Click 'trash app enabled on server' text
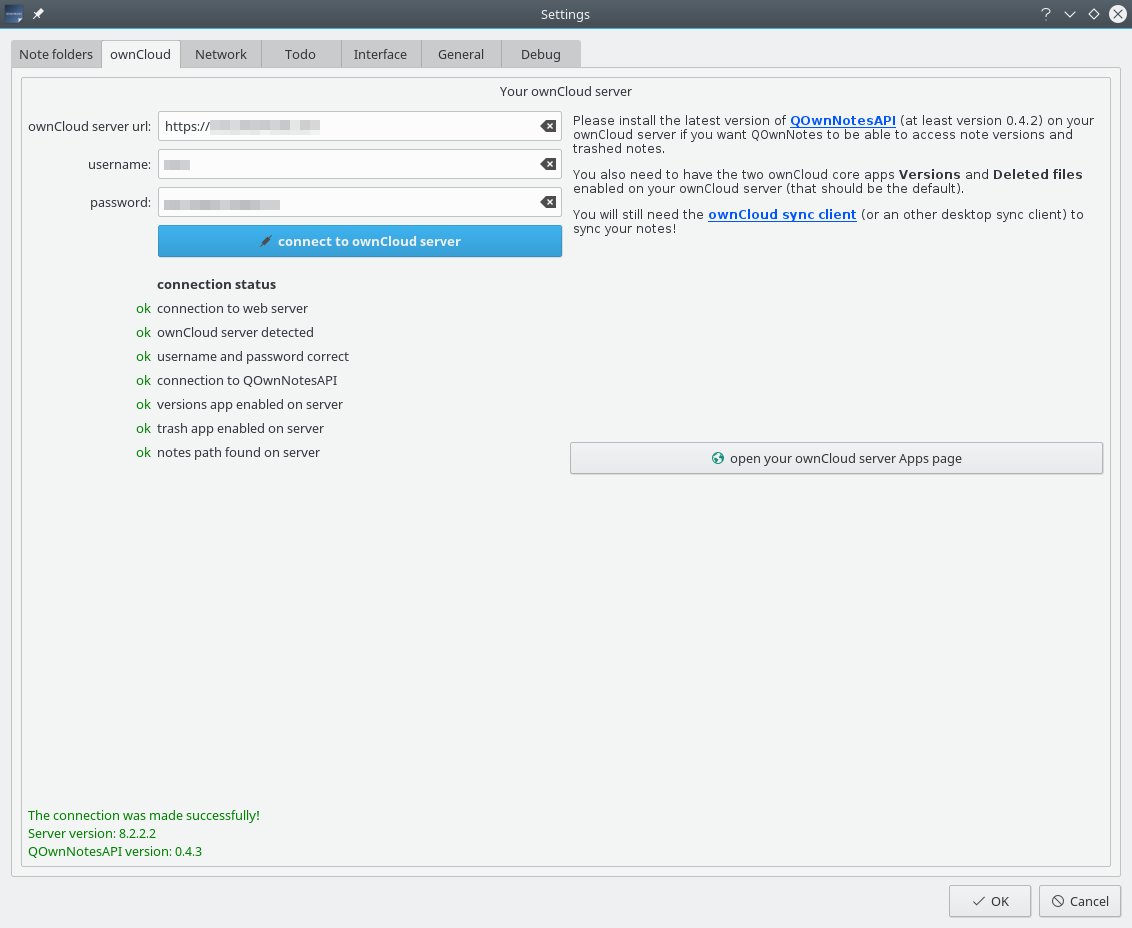This screenshot has height=928, width=1132. [x=240, y=428]
